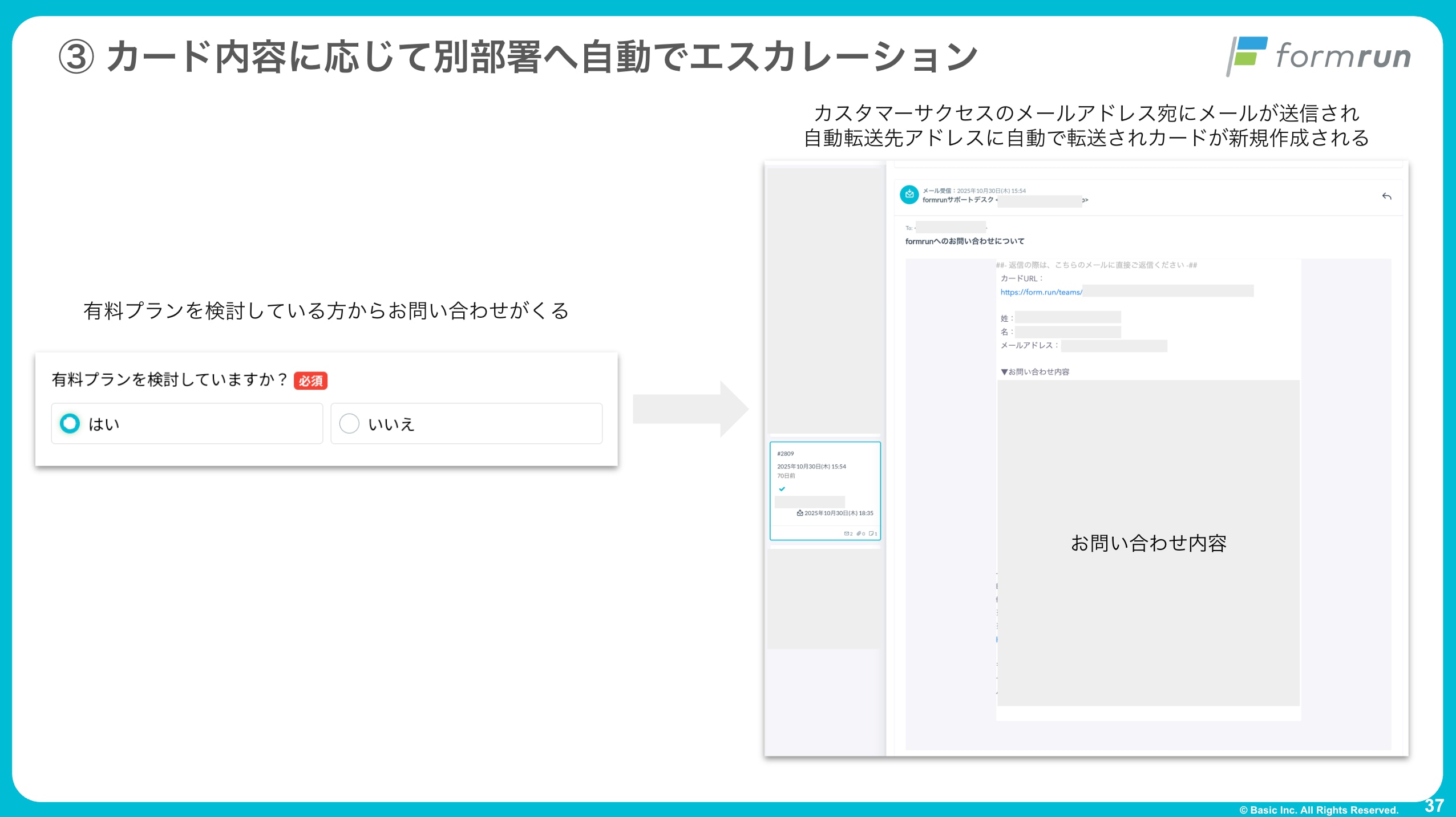Click the teal checkmark on card #2809
1456x817 pixels.
(782, 489)
